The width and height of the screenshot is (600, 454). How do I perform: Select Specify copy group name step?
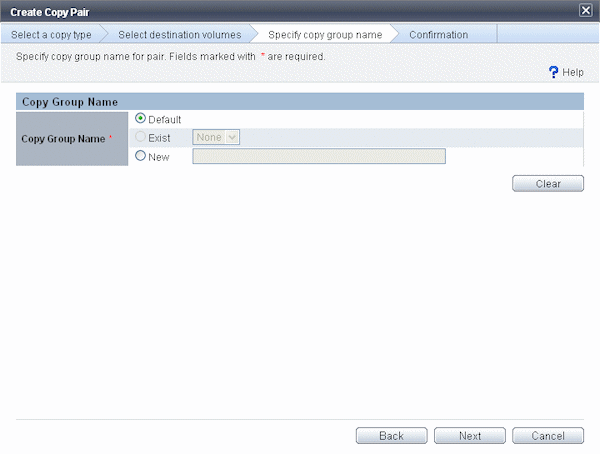(x=325, y=35)
